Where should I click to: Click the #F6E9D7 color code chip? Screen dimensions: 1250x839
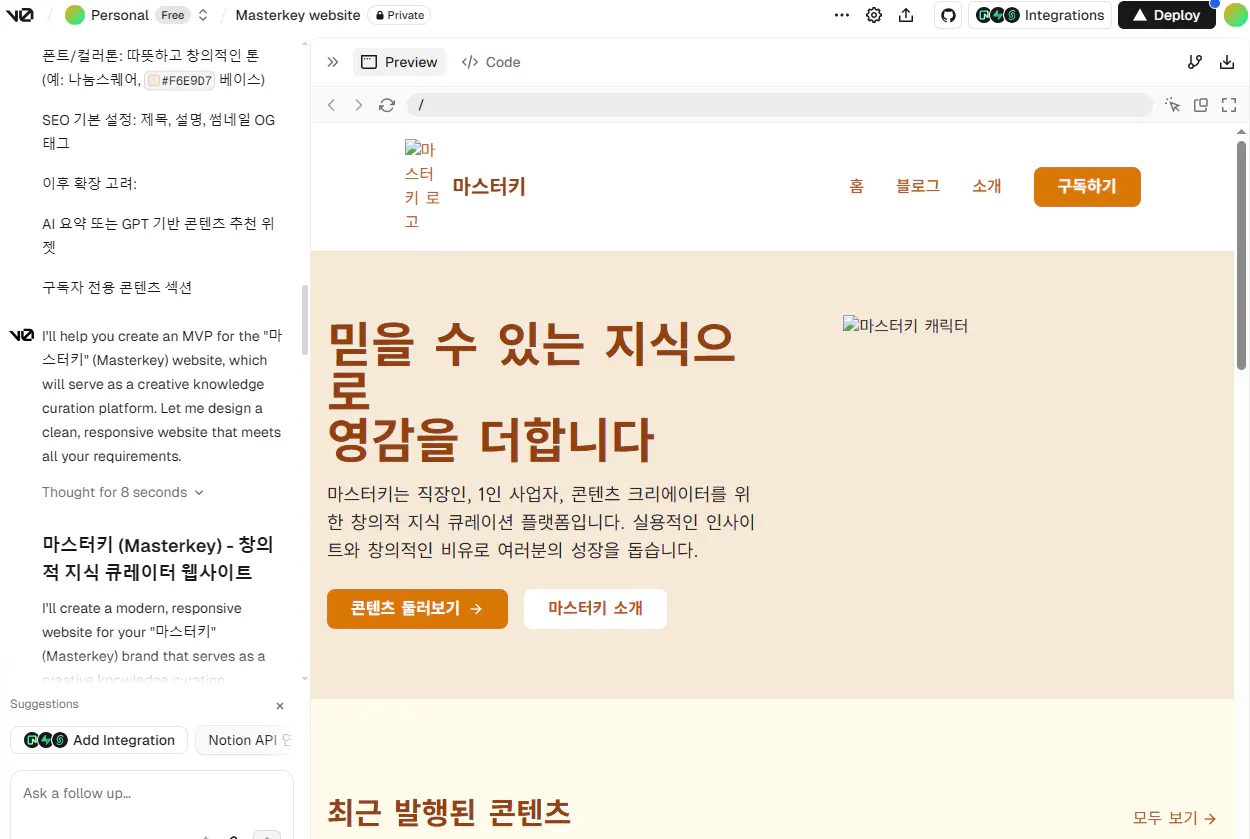[180, 81]
